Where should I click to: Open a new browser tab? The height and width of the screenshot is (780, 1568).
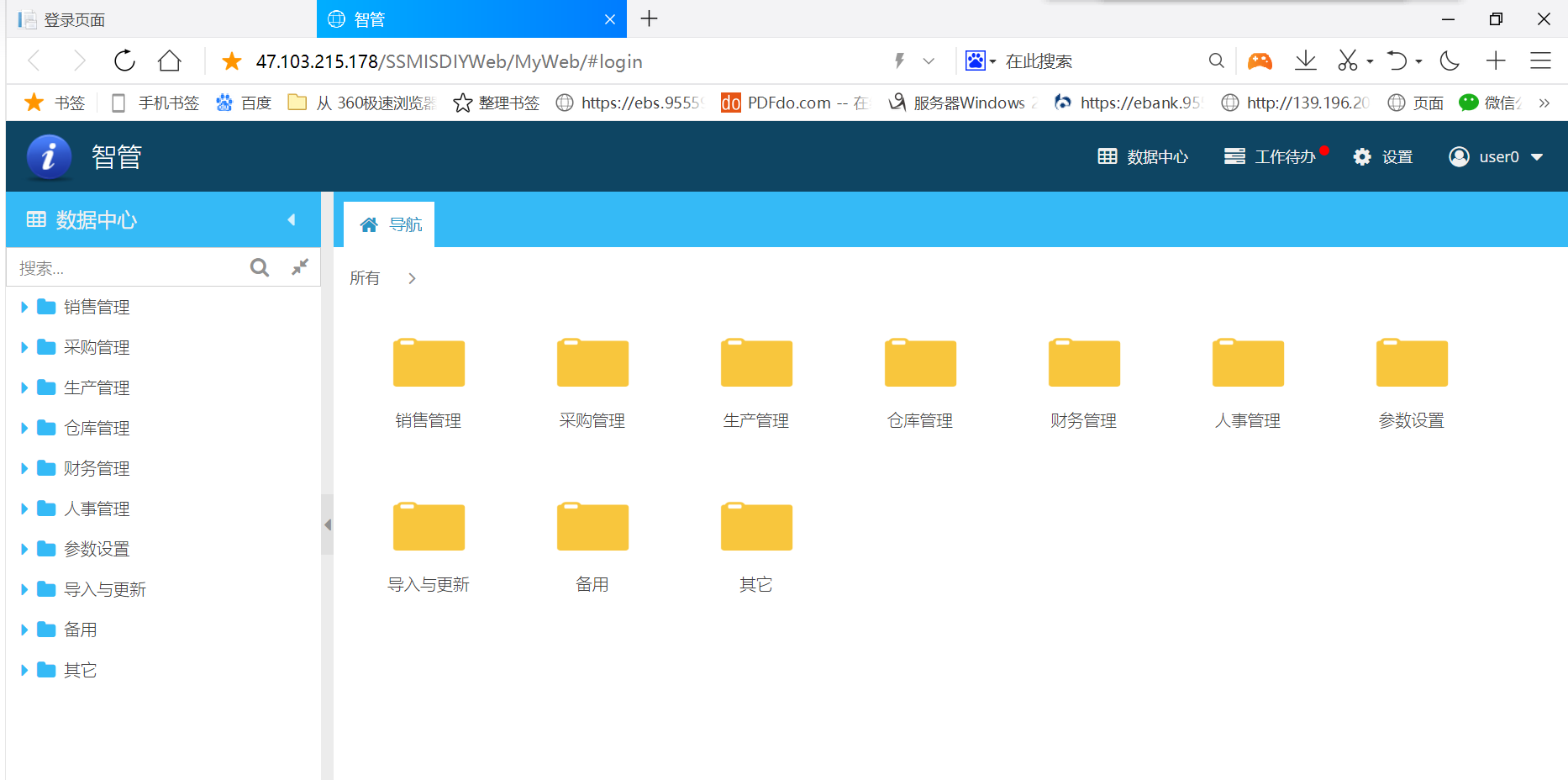649,18
